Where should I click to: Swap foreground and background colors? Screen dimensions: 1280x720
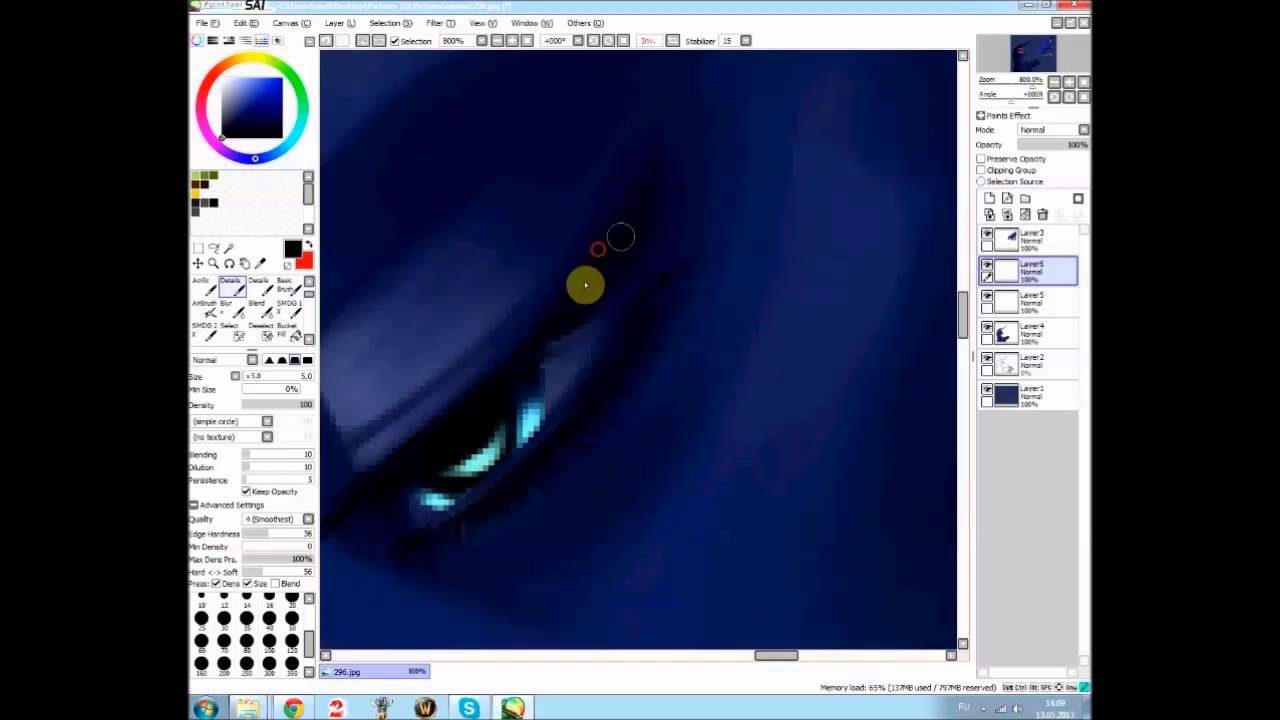click(309, 244)
